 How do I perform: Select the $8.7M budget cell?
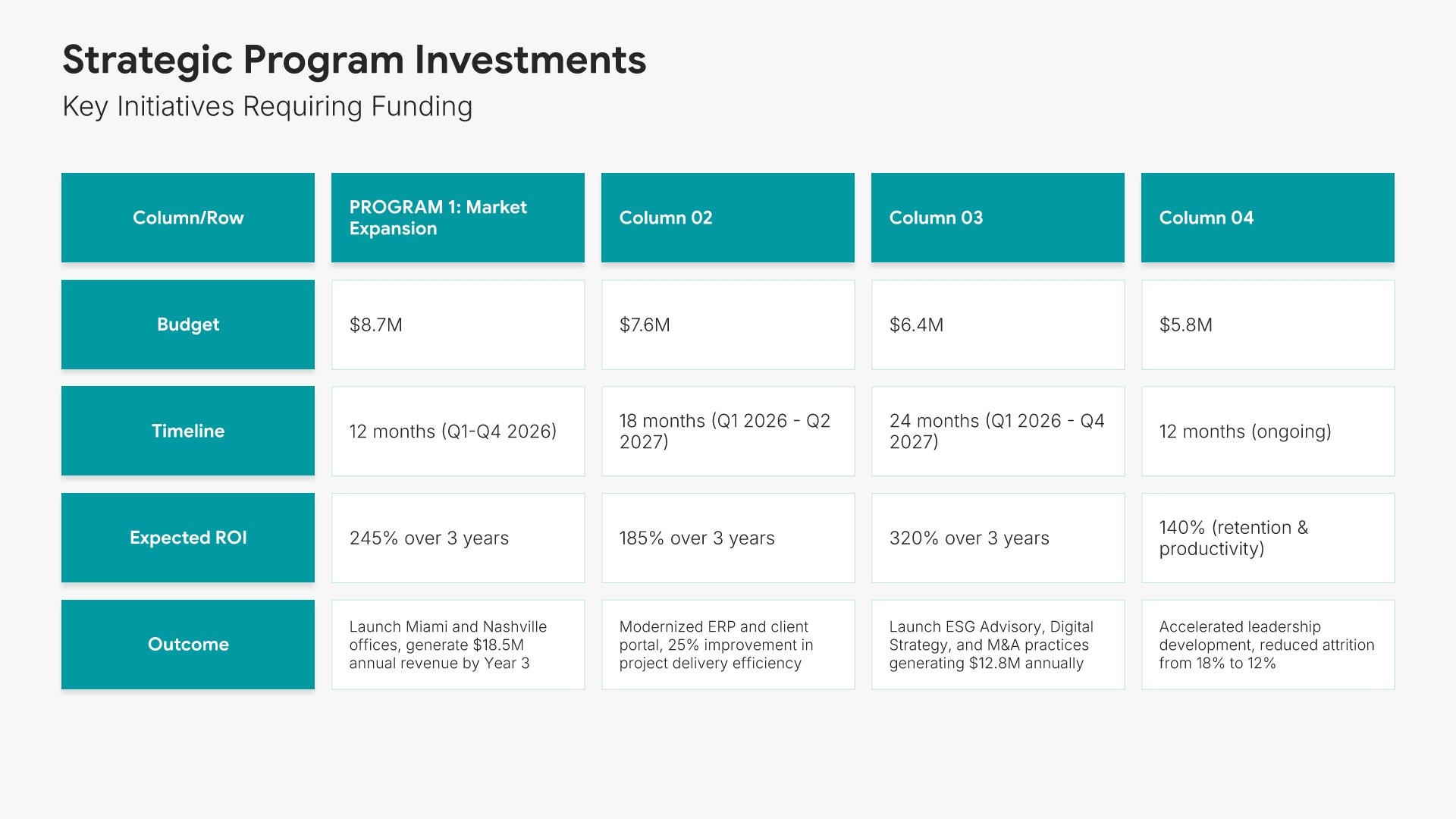point(457,325)
